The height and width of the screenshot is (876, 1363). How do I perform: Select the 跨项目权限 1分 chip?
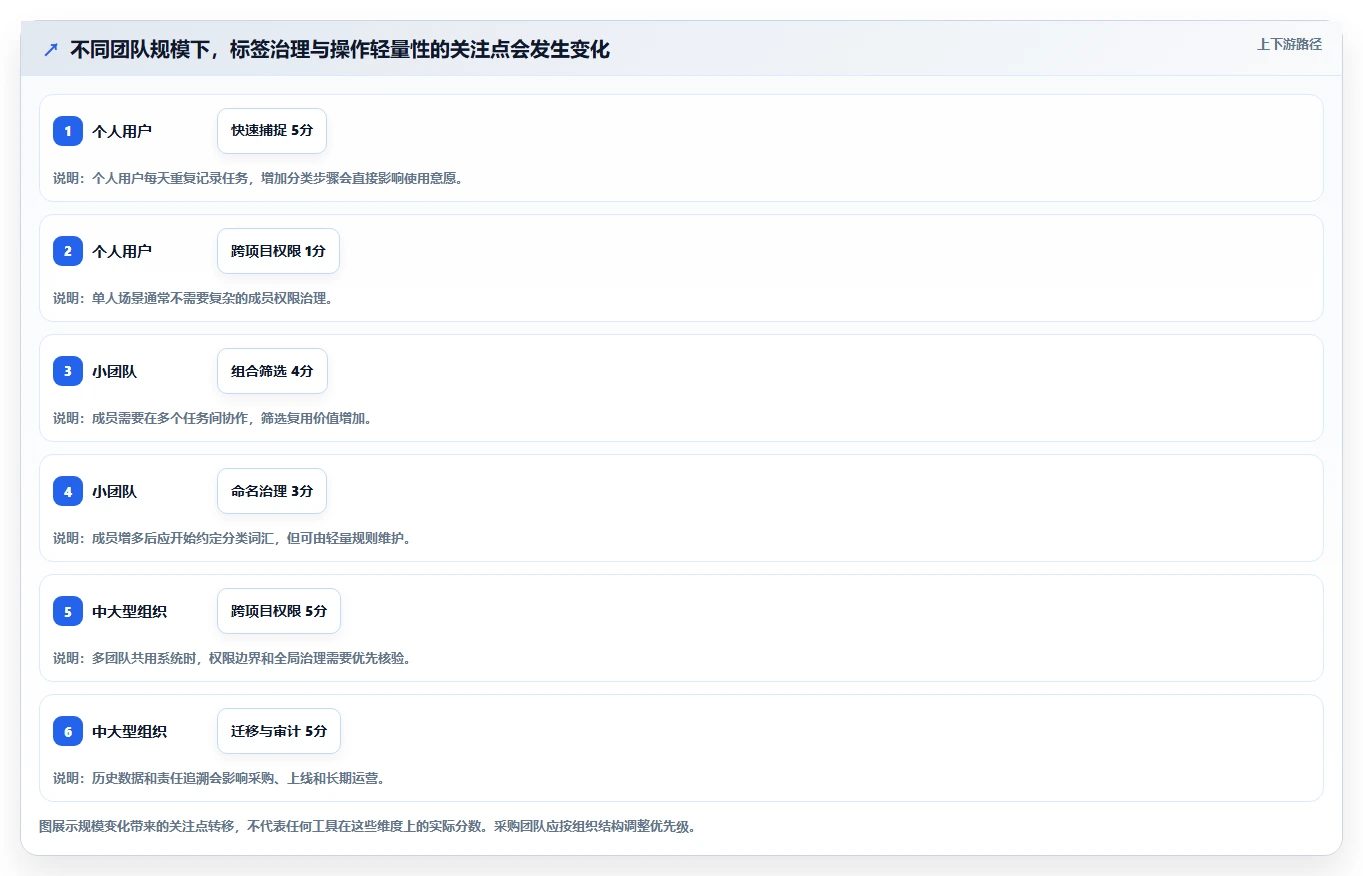click(278, 251)
